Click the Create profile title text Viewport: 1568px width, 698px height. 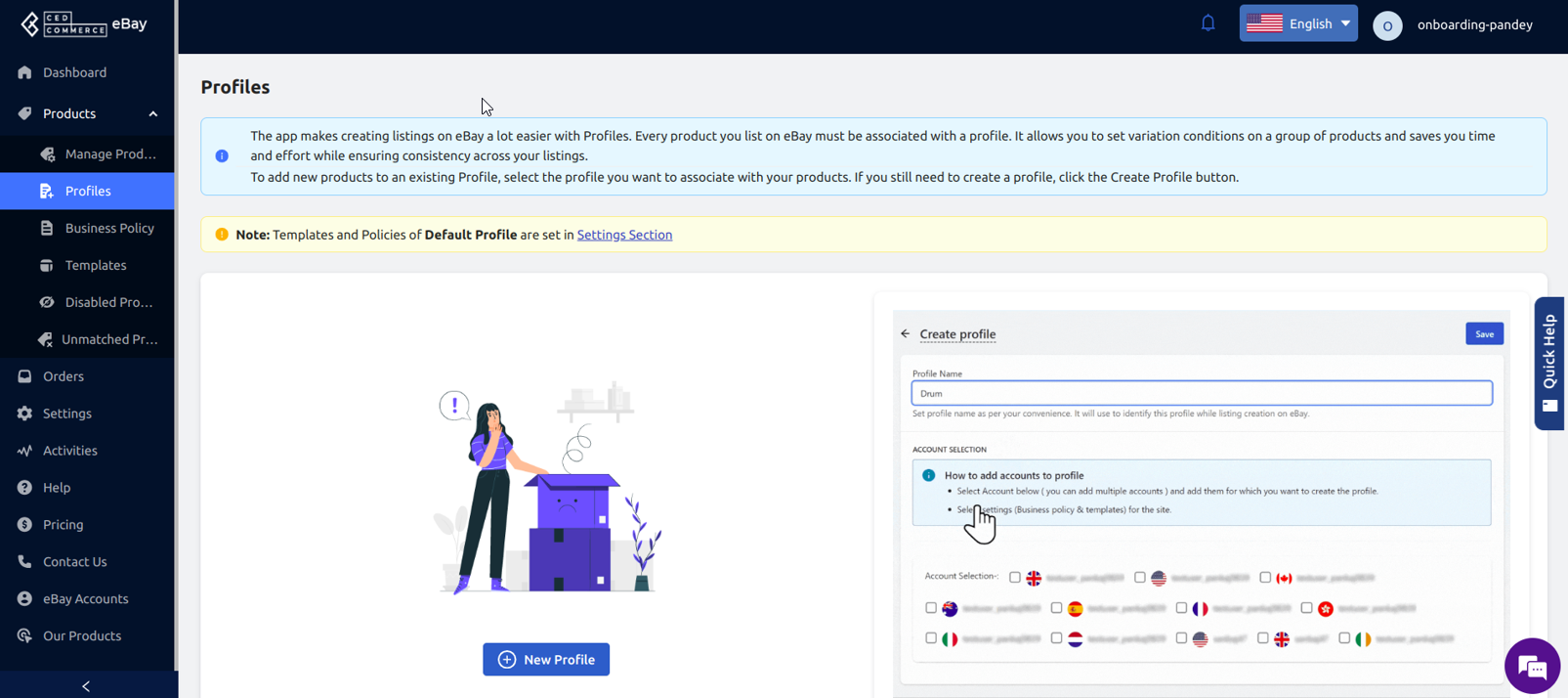tap(957, 334)
